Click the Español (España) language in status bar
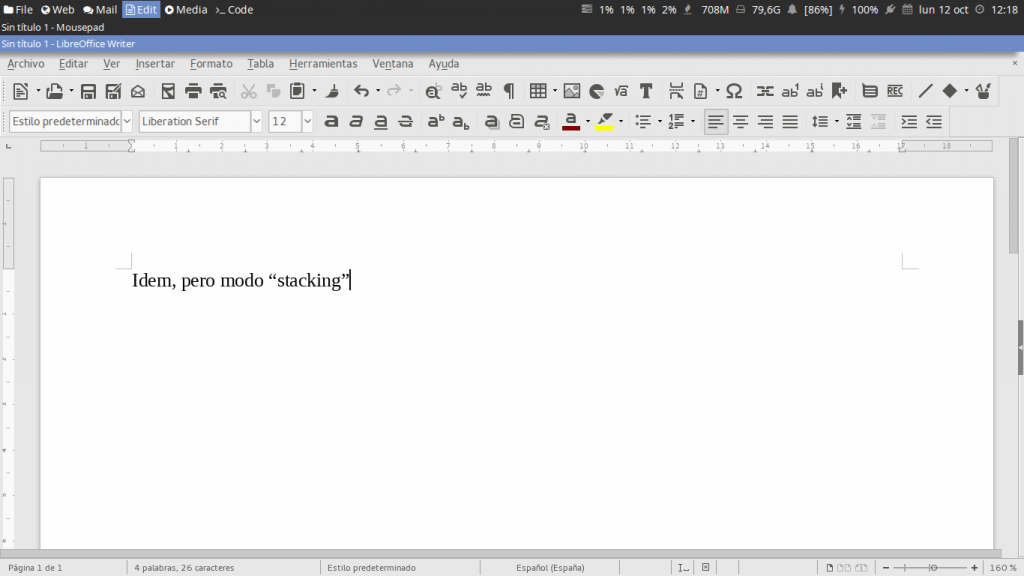The image size is (1024, 576). coord(549,568)
